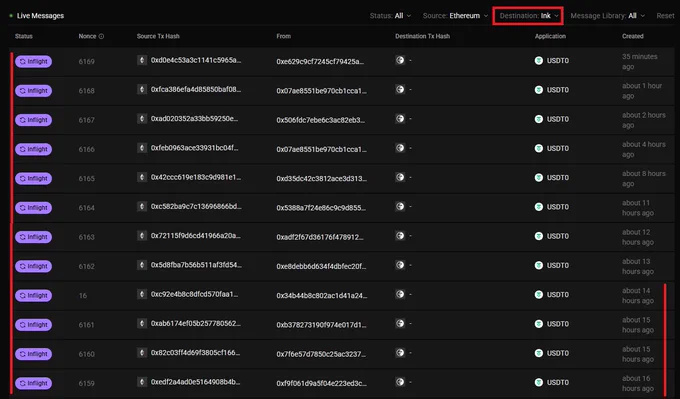Image resolution: width=680 pixels, height=399 pixels.
Task: Open the Source: Ethereum filter dropdown
Action: click(455, 16)
